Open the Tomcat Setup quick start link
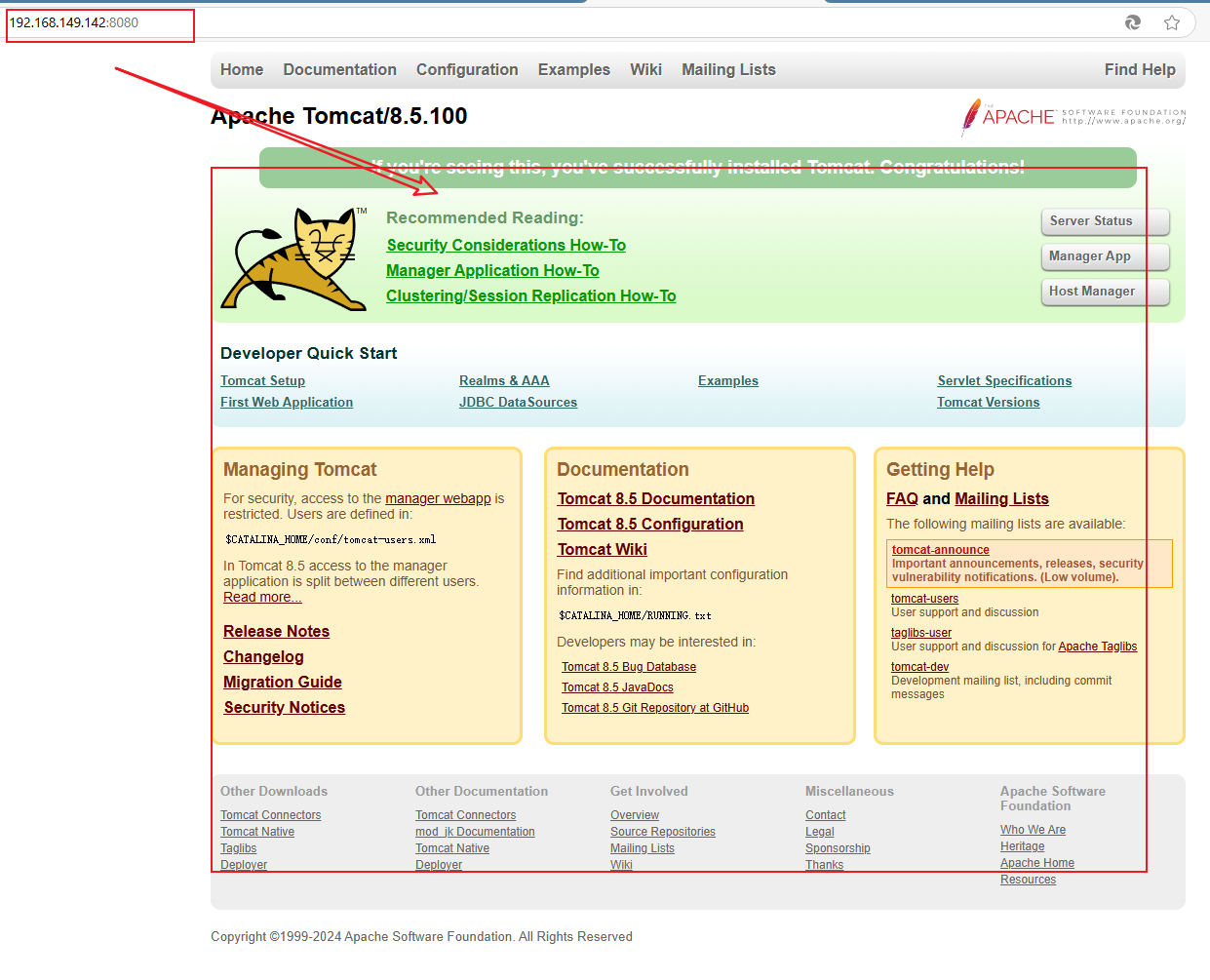The height and width of the screenshot is (980, 1210). (x=262, y=380)
